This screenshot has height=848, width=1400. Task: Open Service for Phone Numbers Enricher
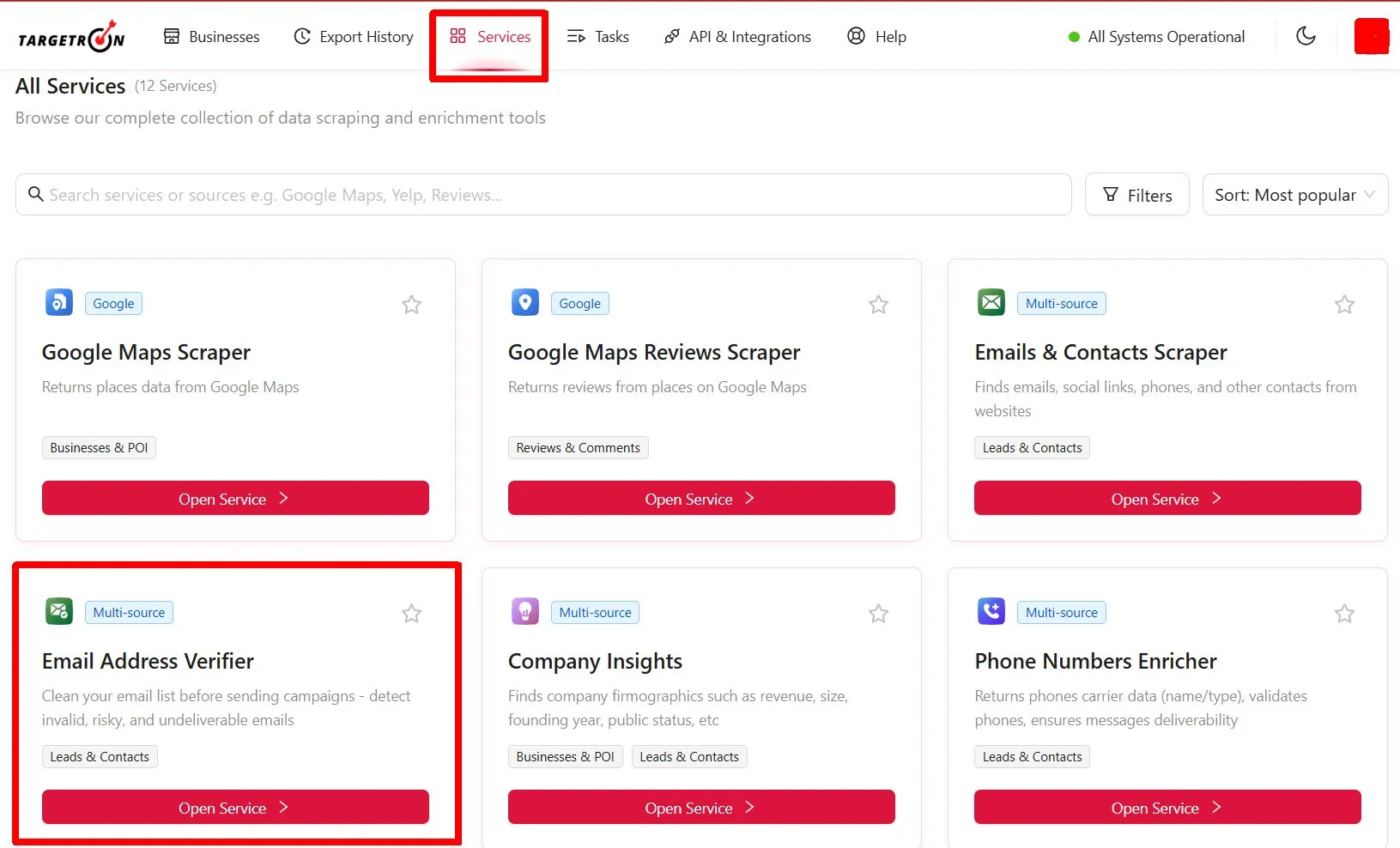(x=1167, y=808)
